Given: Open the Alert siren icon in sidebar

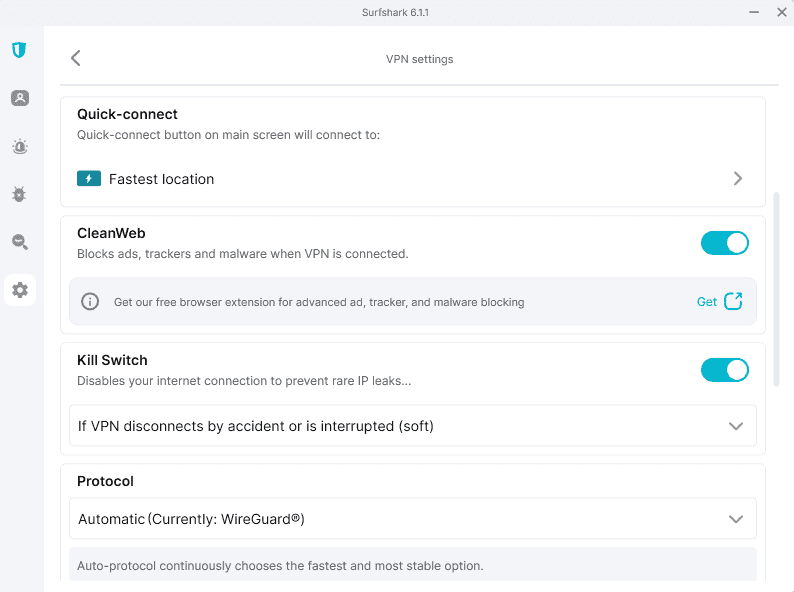Looking at the screenshot, I should pos(20,146).
